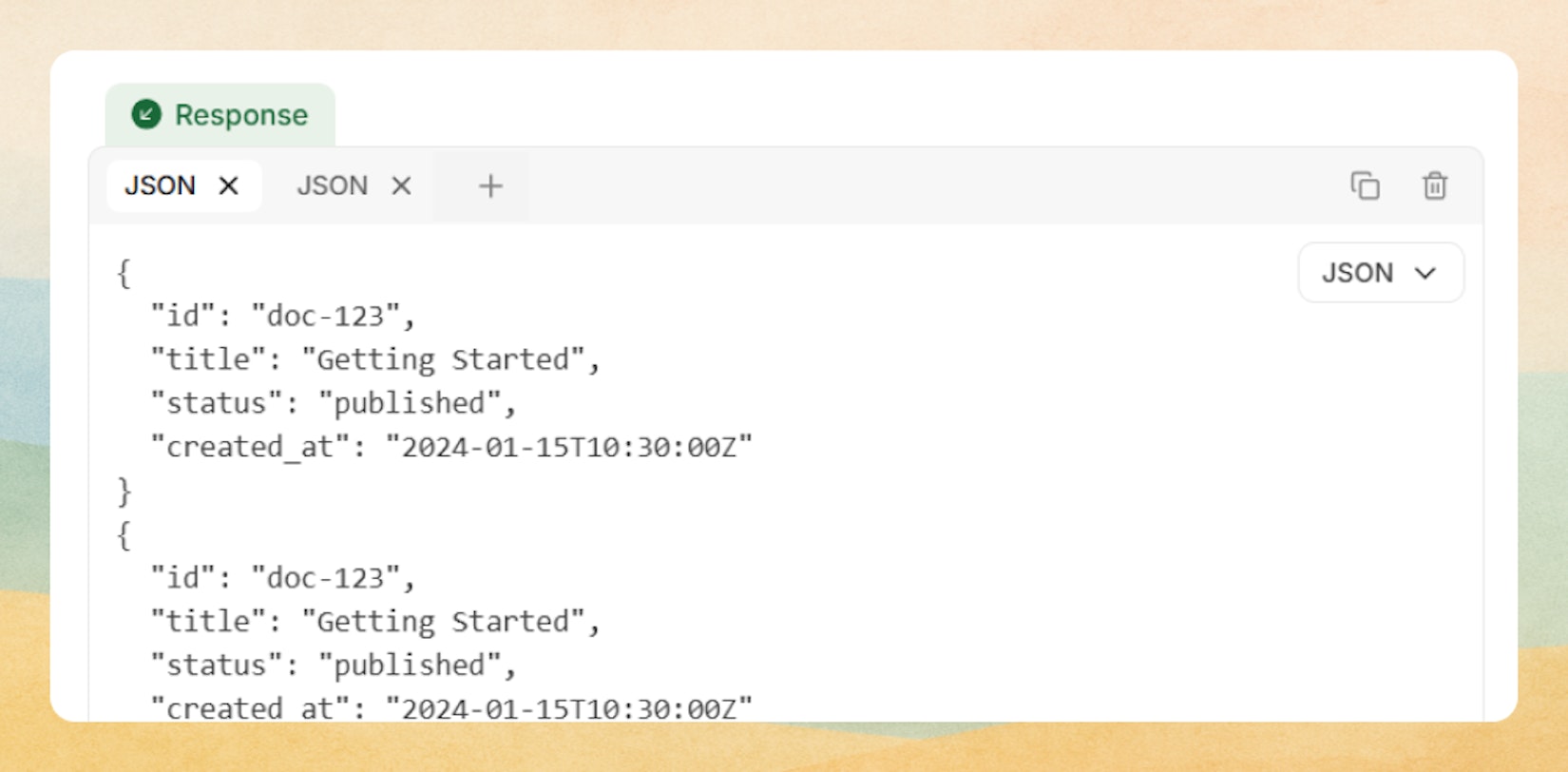
Task: Click the closing brace of the first object
Action: pos(124,492)
